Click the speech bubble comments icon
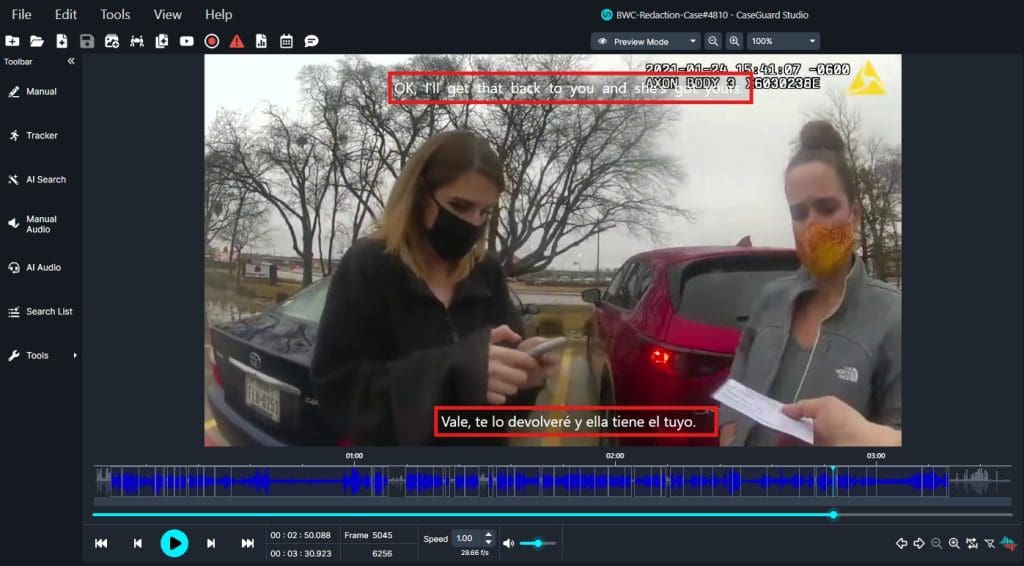The height and width of the screenshot is (566, 1024). 311,41
